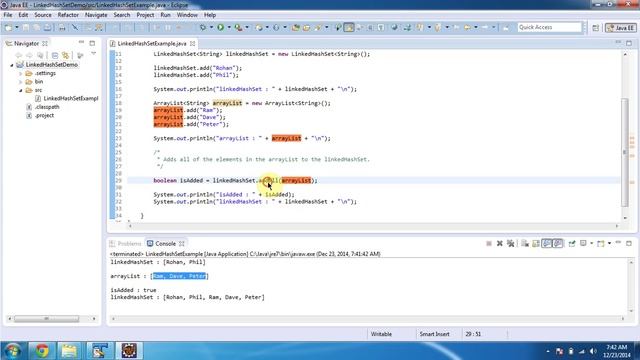
Task: Expand the bin folder
Action: pos(20,82)
